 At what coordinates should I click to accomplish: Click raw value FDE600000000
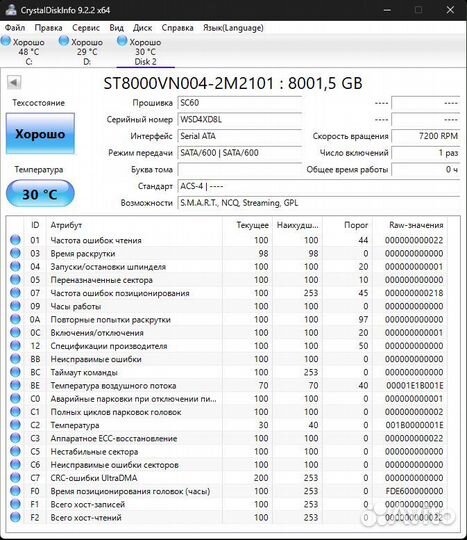point(415,491)
